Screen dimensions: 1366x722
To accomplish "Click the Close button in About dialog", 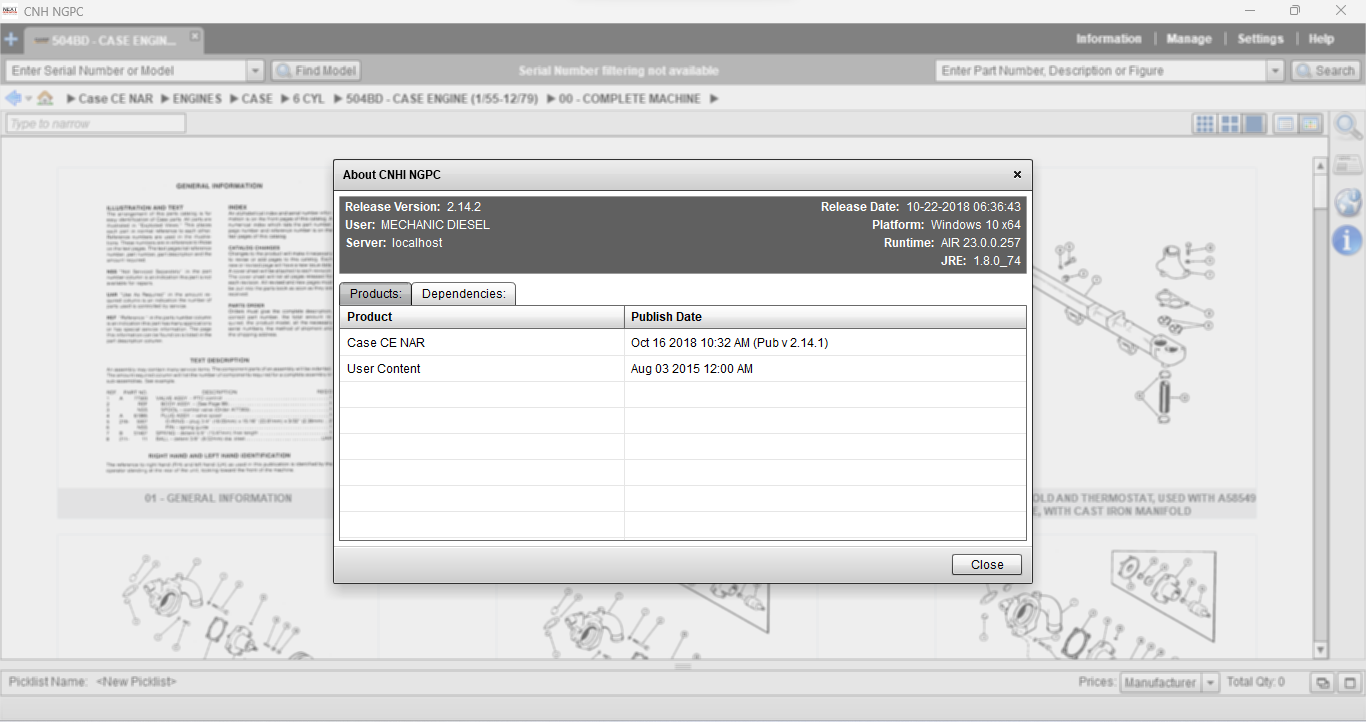I will click(987, 565).
